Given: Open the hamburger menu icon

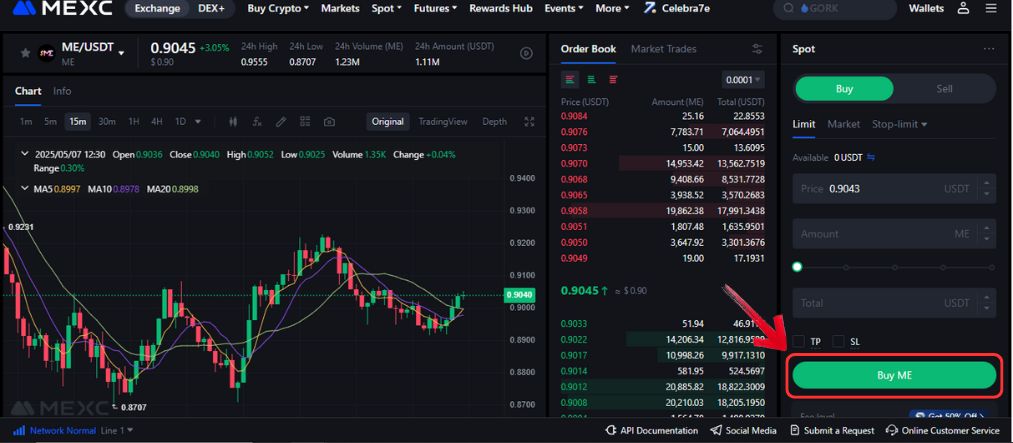Looking at the screenshot, I should pyautogui.click(x=990, y=8).
